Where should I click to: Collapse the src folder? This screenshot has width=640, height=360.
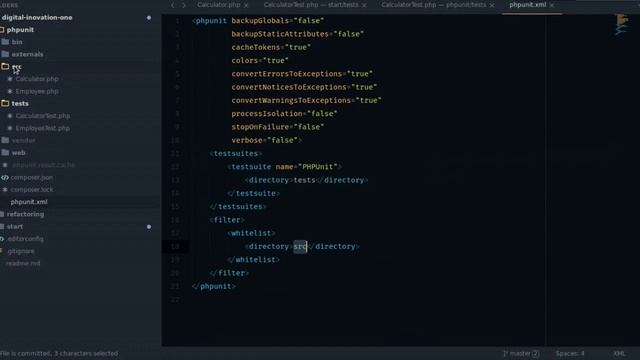[x=17, y=67]
